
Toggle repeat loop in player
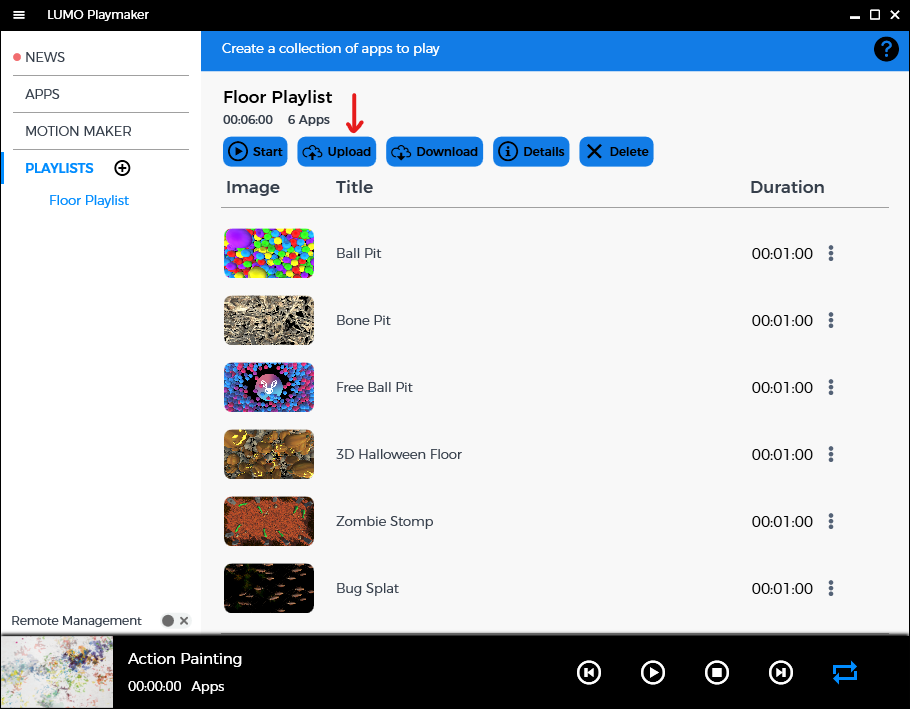point(844,672)
